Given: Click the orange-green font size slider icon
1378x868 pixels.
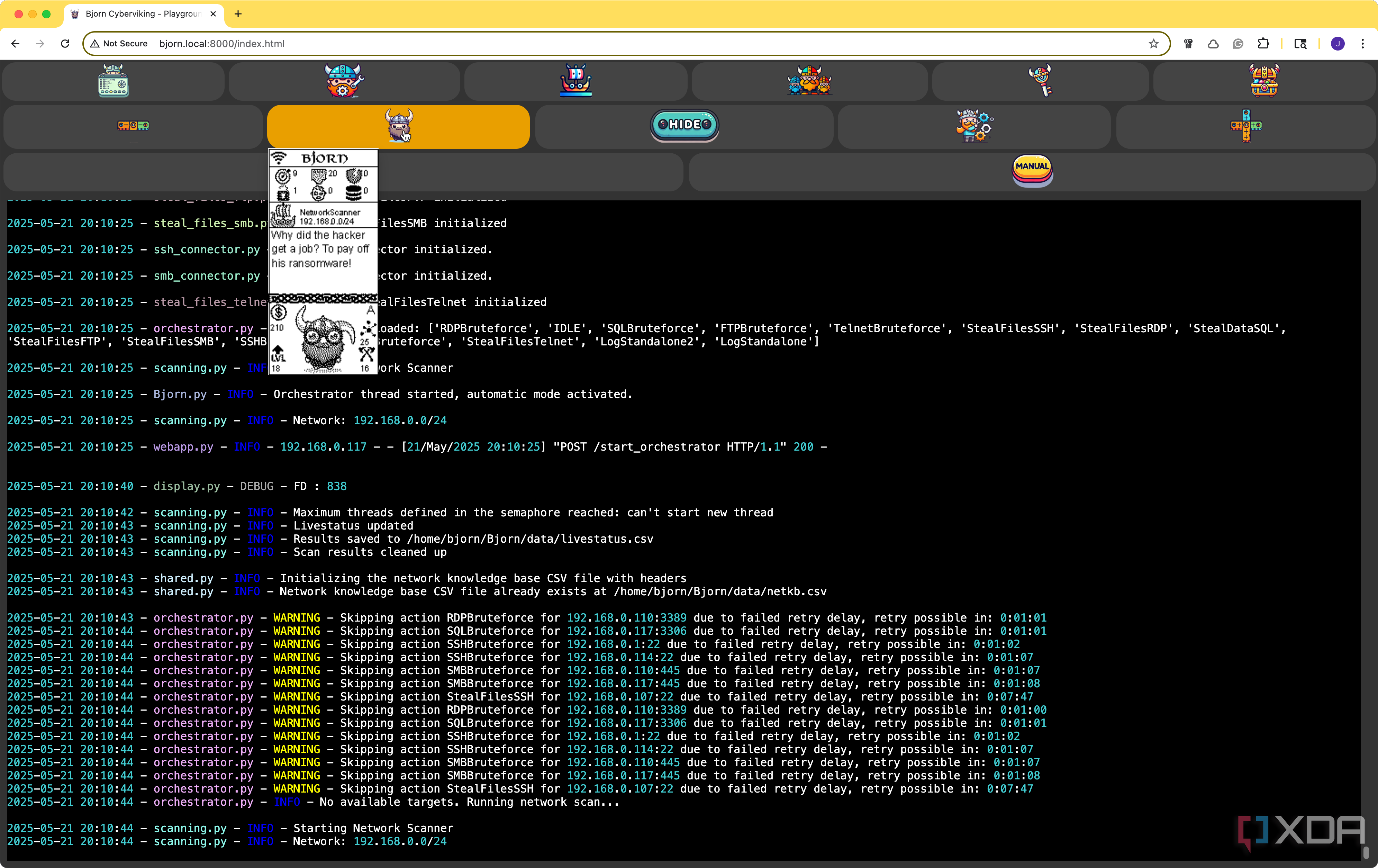Looking at the screenshot, I should coord(133,125).
